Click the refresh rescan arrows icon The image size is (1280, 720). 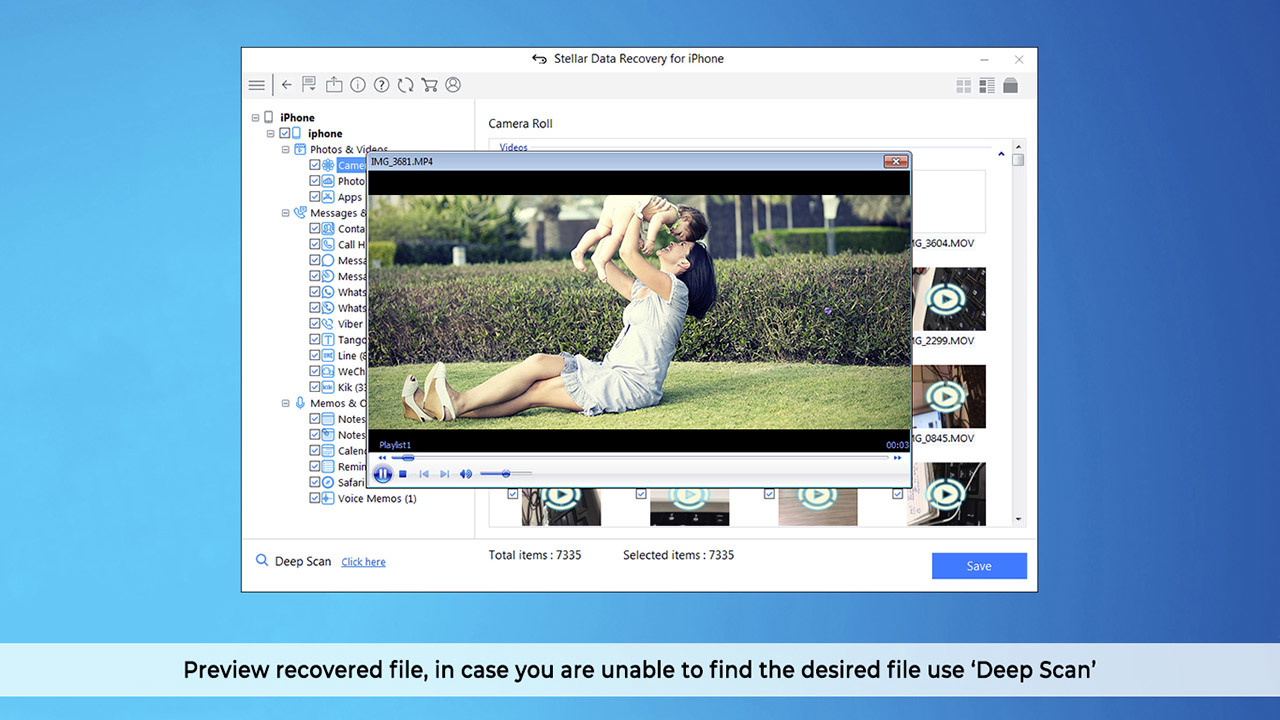pos(405,85)
